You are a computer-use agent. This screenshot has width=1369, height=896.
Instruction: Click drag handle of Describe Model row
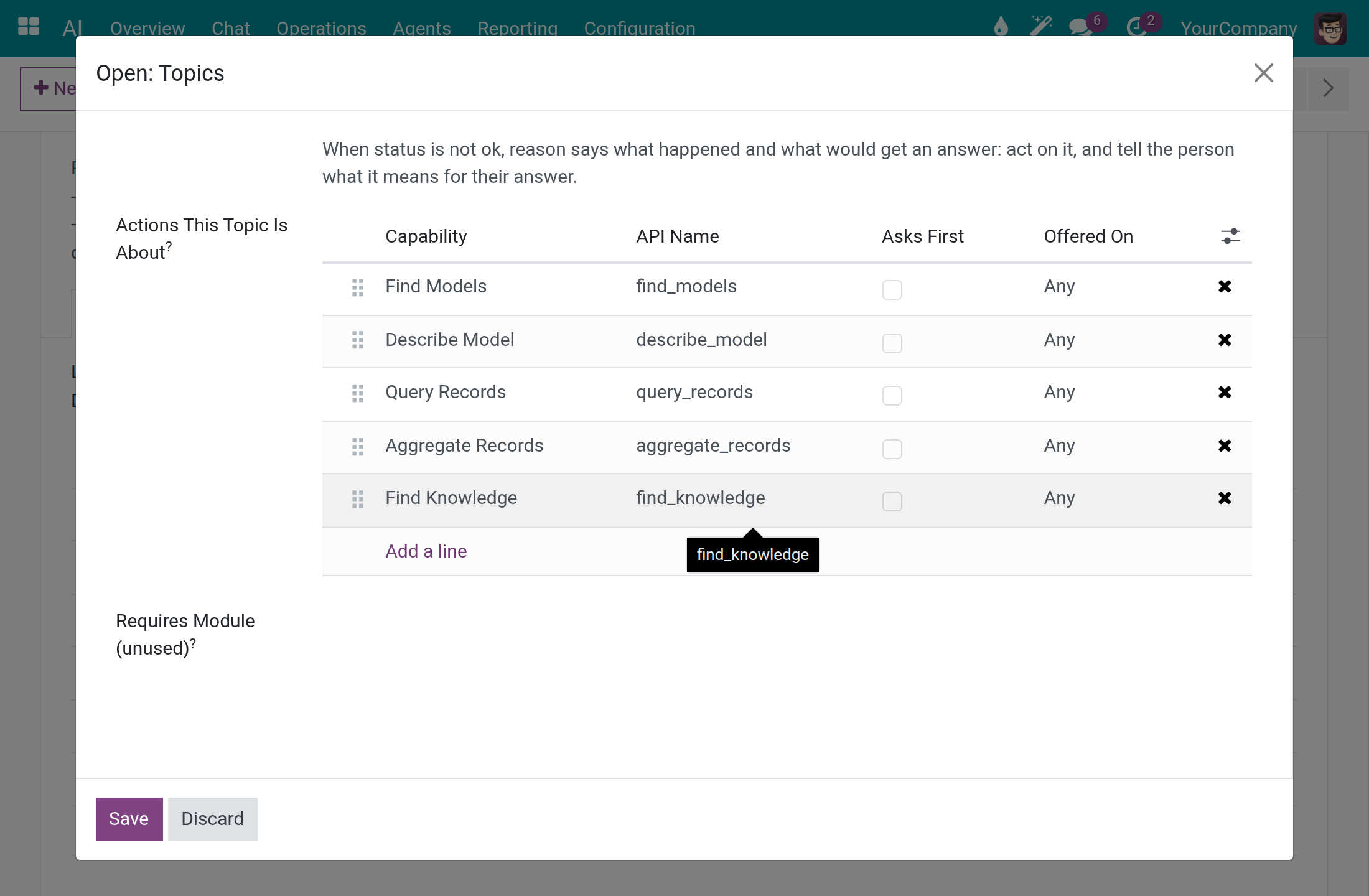(358, 340)
